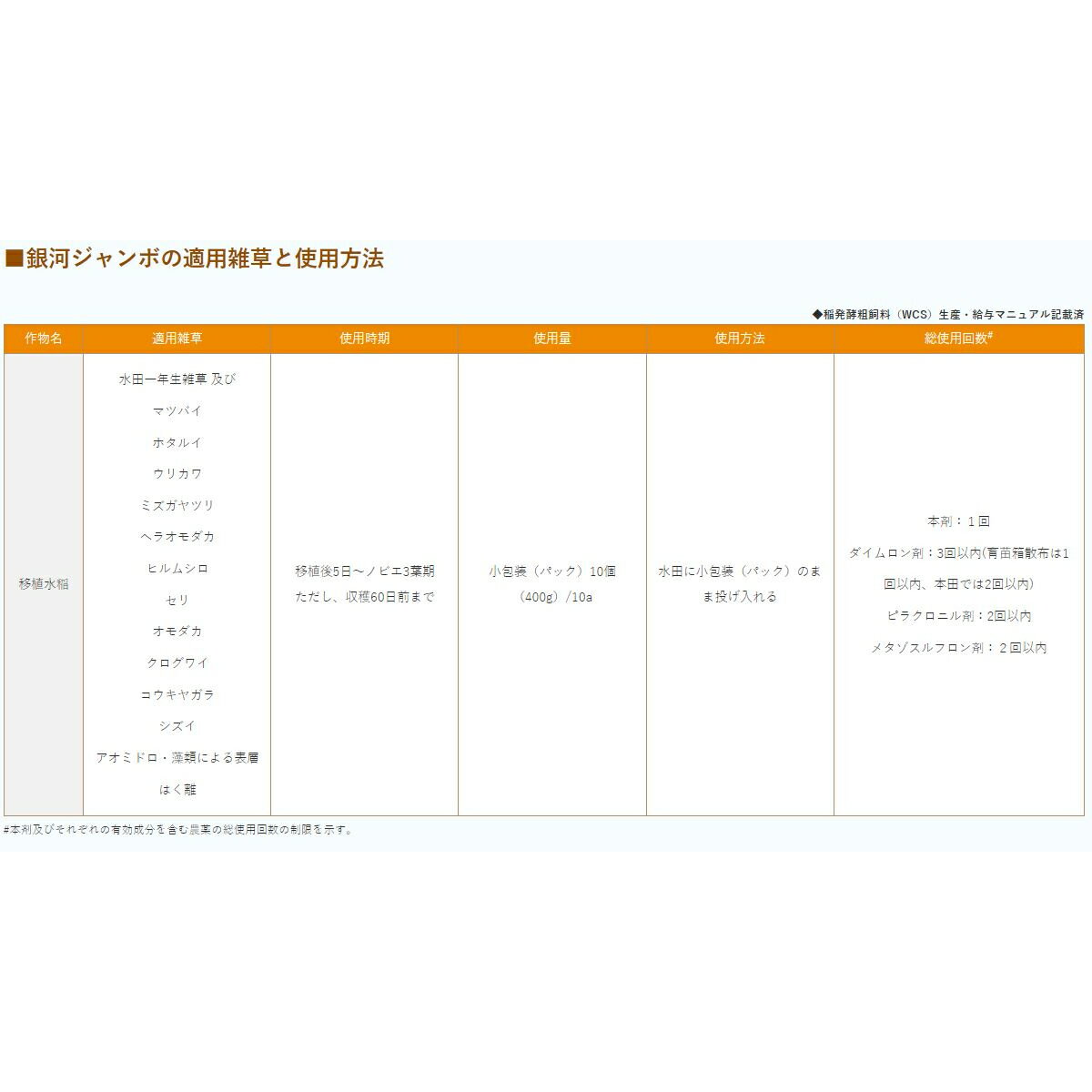Click ミズガヤツリ in the weed list
Screen dimensions: 1092x1092
[x=177, y=505]
